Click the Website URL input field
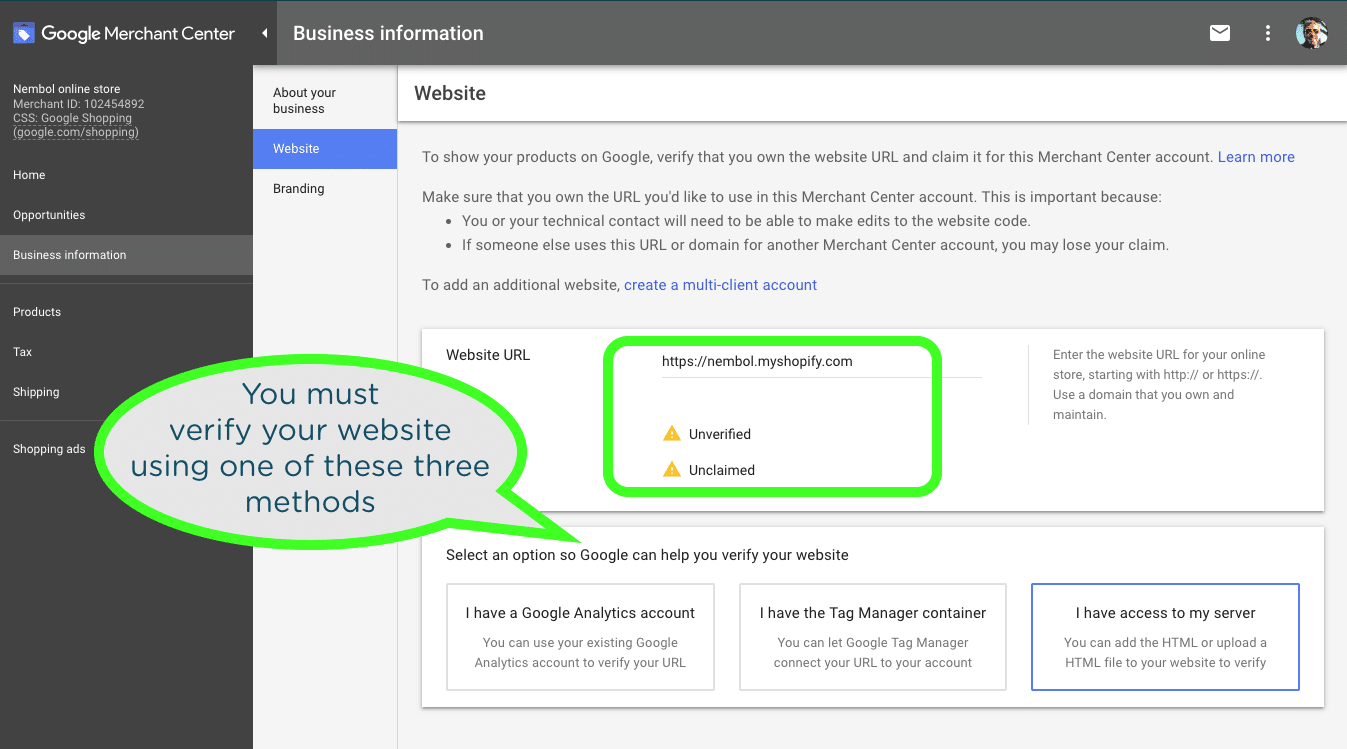The height and width of the screenshot is (749, 1347). point(821,362)
